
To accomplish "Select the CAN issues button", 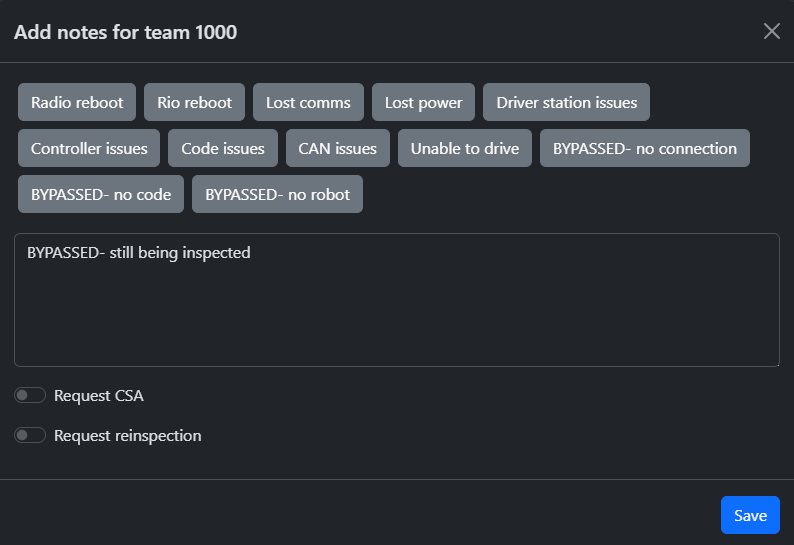I will [x=338, y=148].
